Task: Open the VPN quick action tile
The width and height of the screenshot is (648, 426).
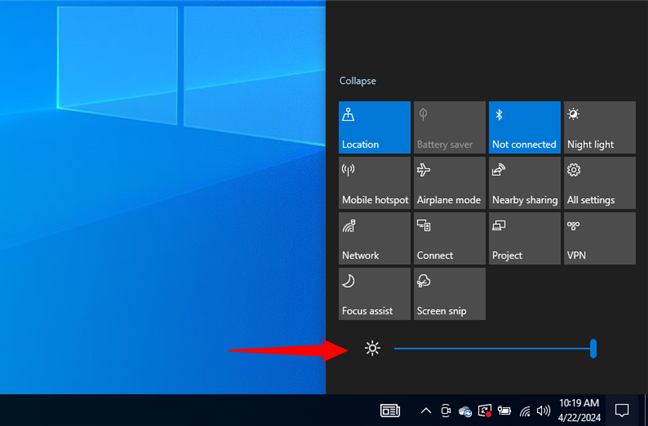Action: (599, 238)
